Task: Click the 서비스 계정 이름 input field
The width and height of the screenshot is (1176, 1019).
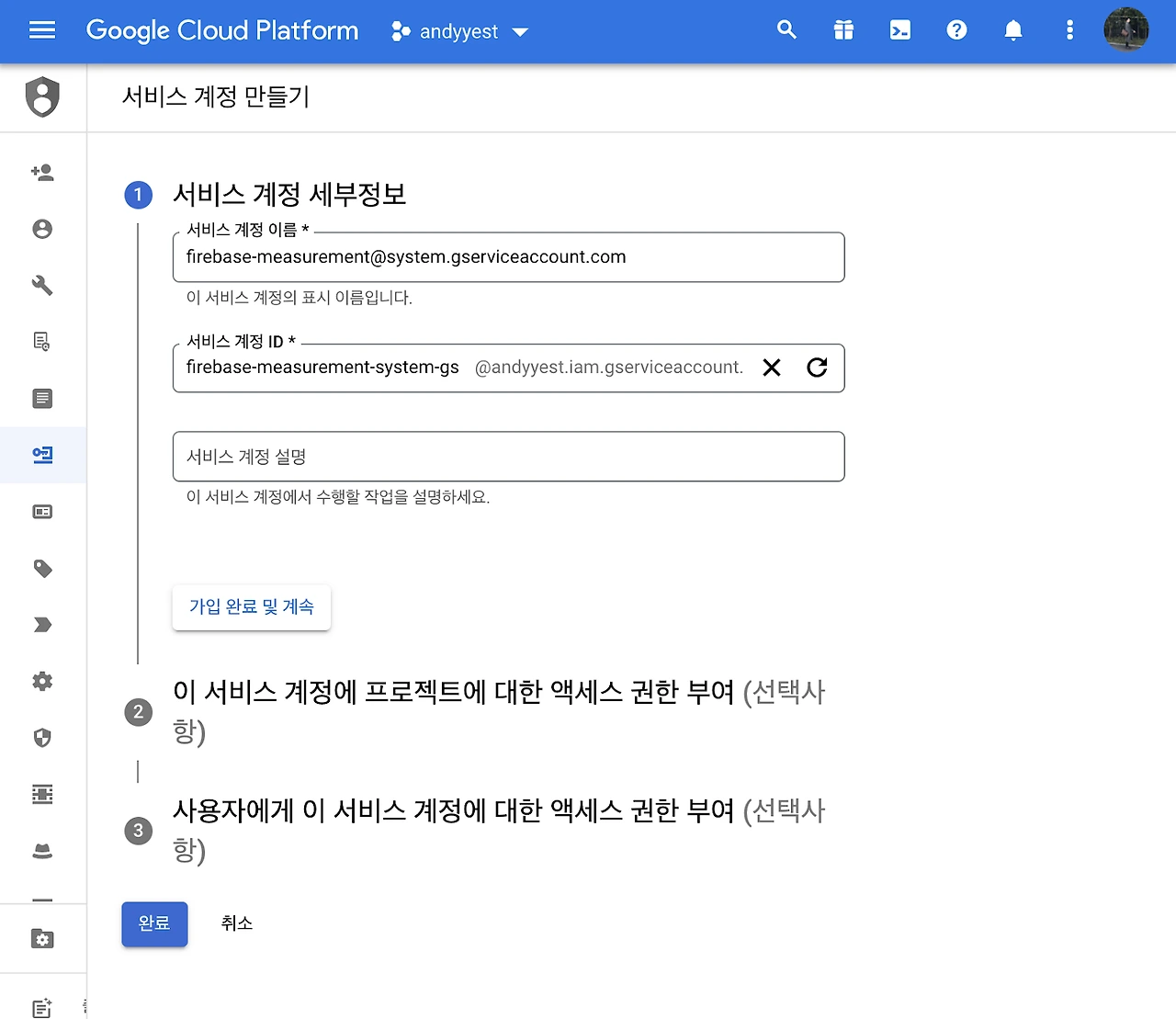Action: 508,257
